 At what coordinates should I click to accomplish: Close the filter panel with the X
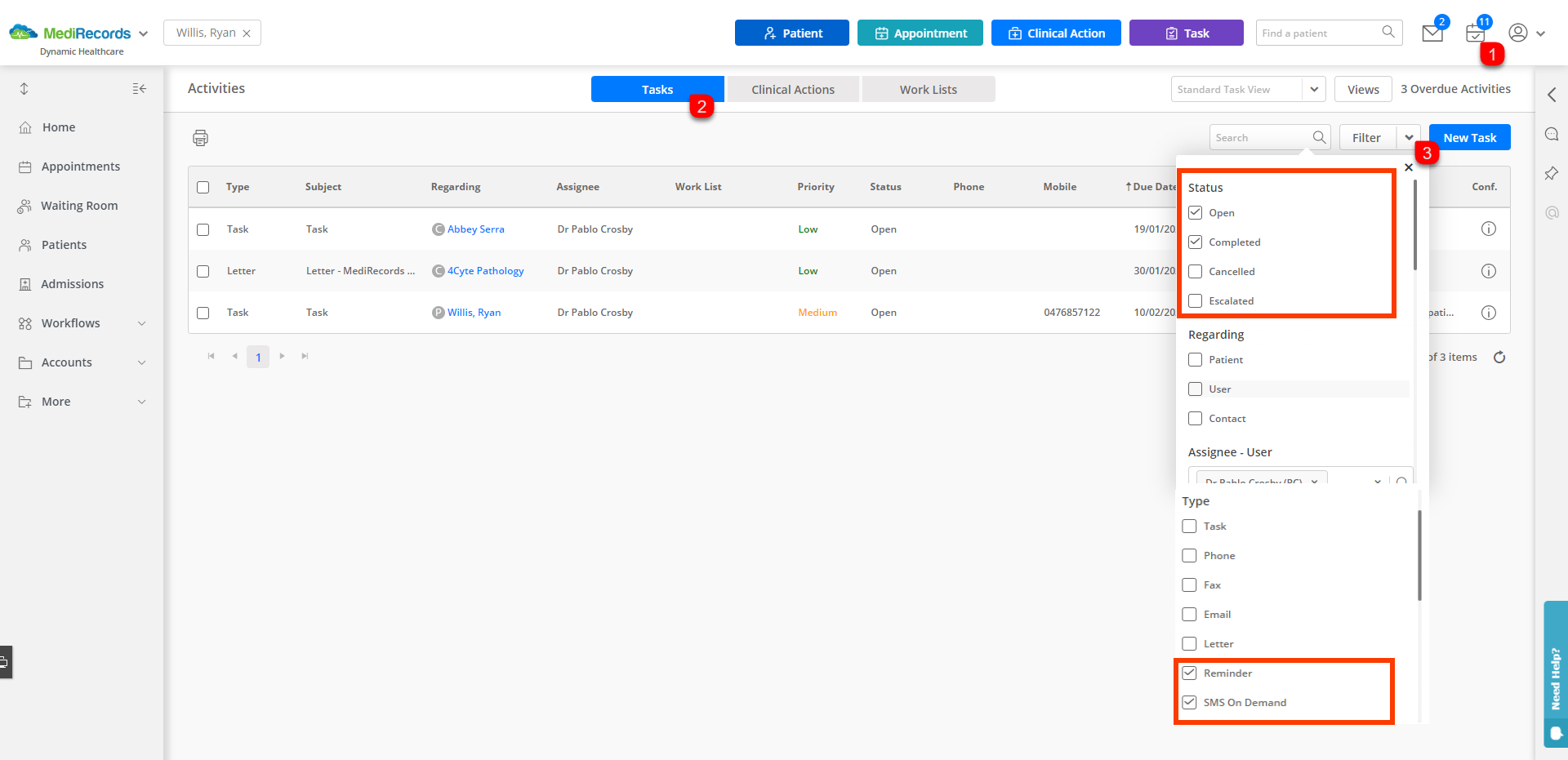click(1408, 167)
